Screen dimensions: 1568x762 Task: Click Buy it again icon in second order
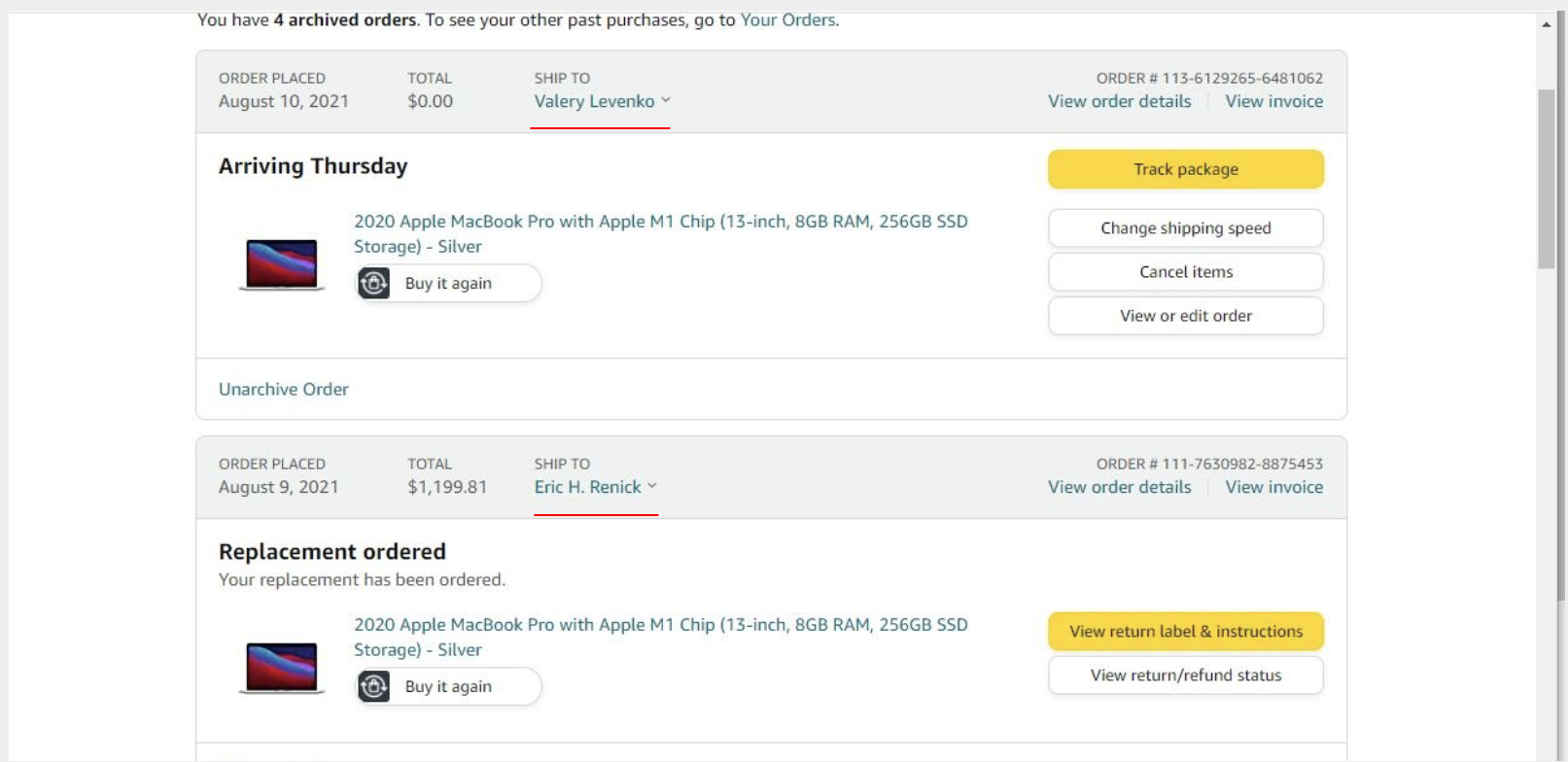click(x=374, y=686)
